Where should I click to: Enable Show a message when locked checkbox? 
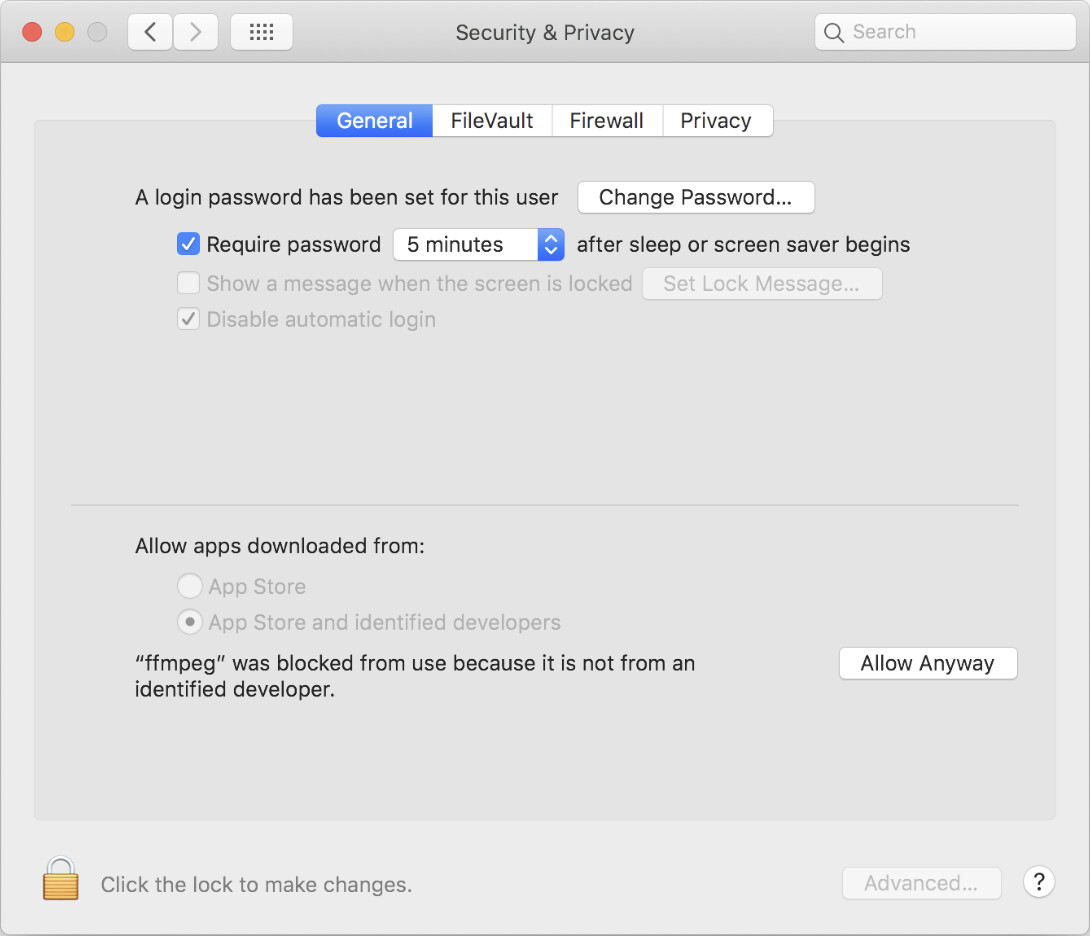click(x=188, y=283)
